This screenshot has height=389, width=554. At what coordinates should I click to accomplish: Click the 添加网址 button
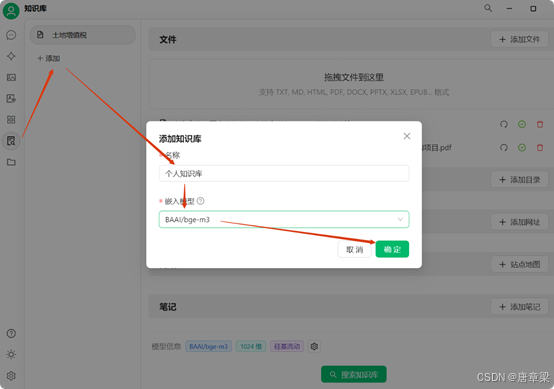pos(519,222)
